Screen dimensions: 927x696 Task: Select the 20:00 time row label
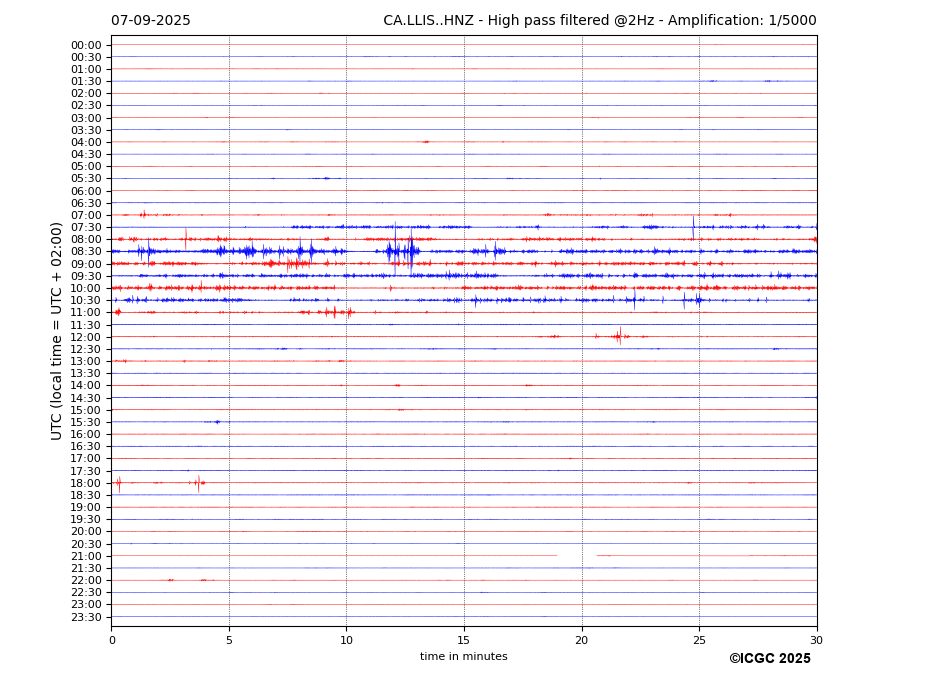tap(86, 532)
